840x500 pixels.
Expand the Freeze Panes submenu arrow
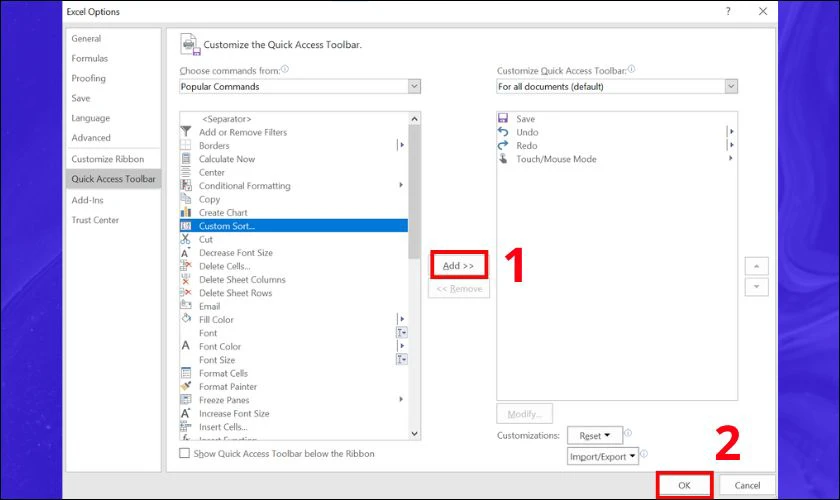click(401, 399)
